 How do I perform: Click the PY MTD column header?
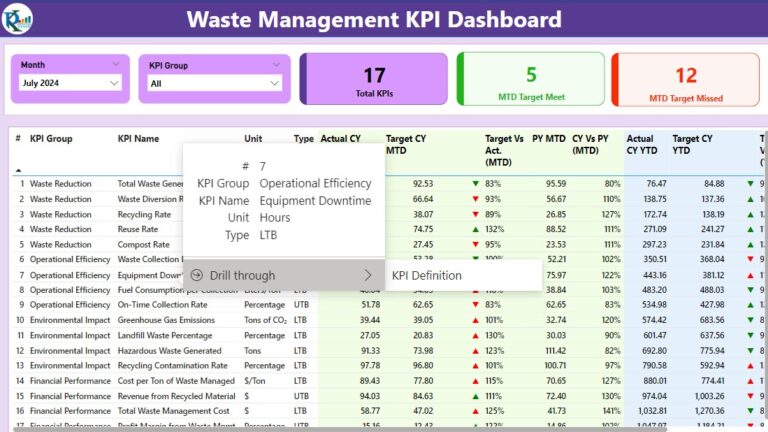(549, 139)
